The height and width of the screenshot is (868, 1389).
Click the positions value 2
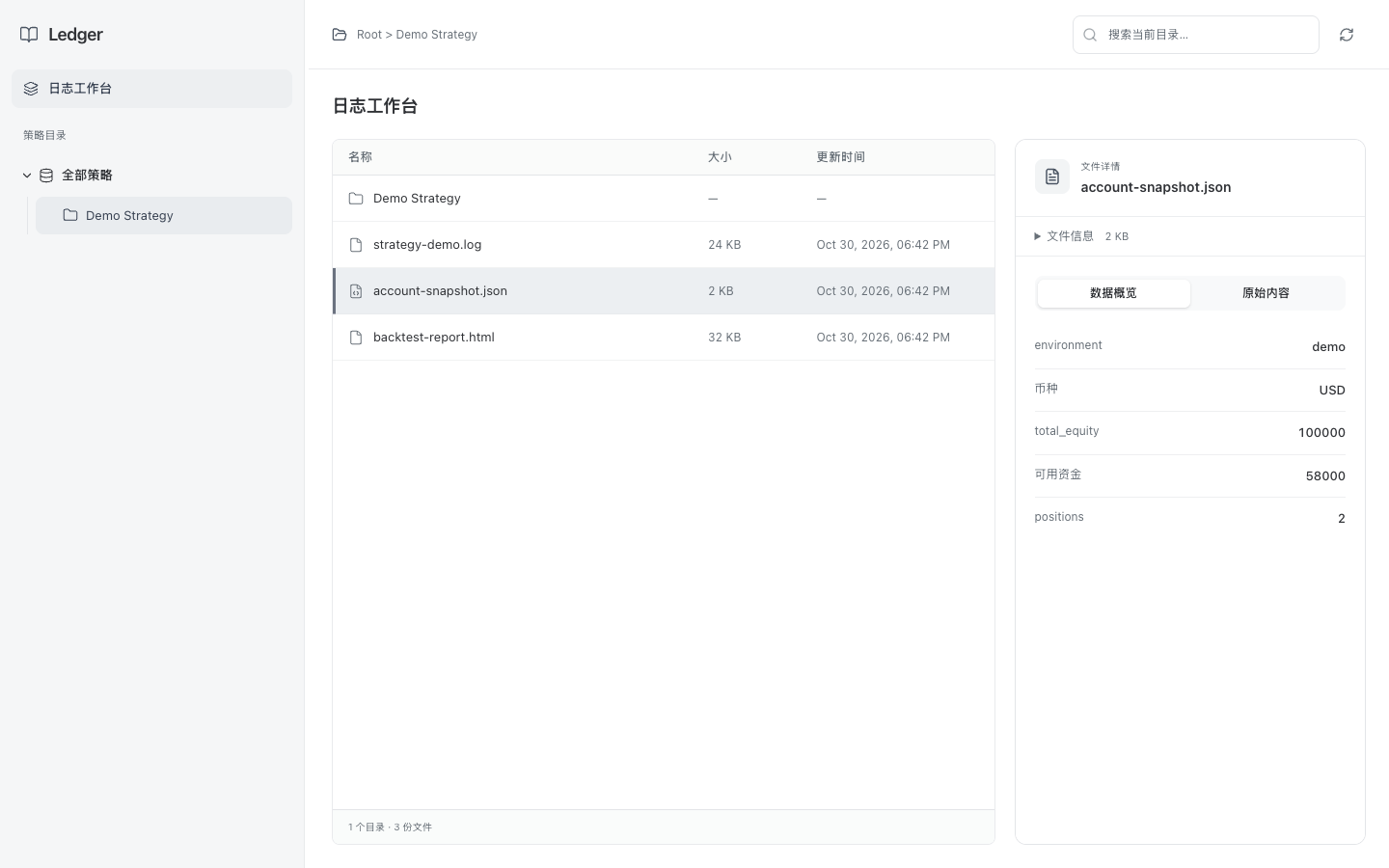[1342, 519]
